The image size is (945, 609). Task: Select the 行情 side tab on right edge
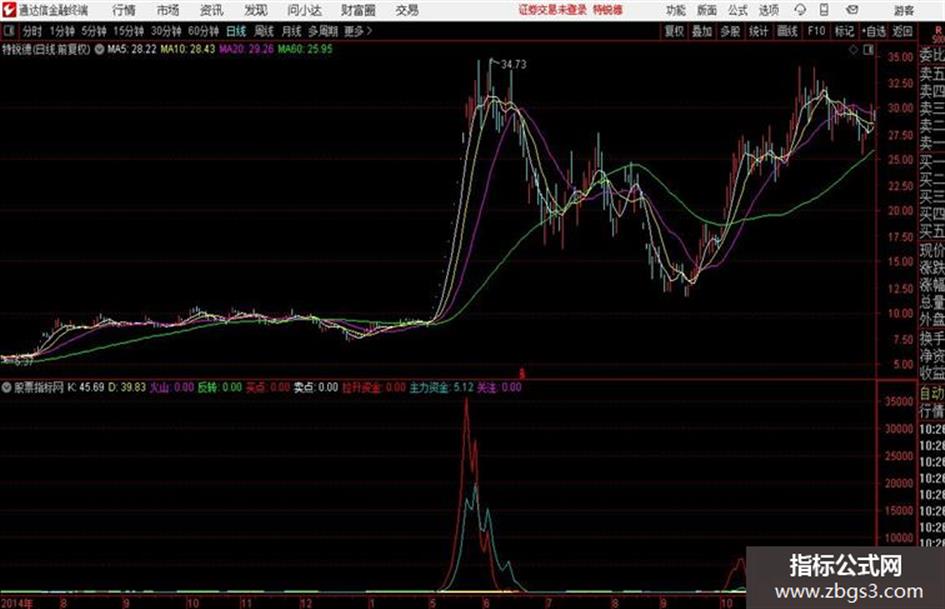click(x=932, y=412)
